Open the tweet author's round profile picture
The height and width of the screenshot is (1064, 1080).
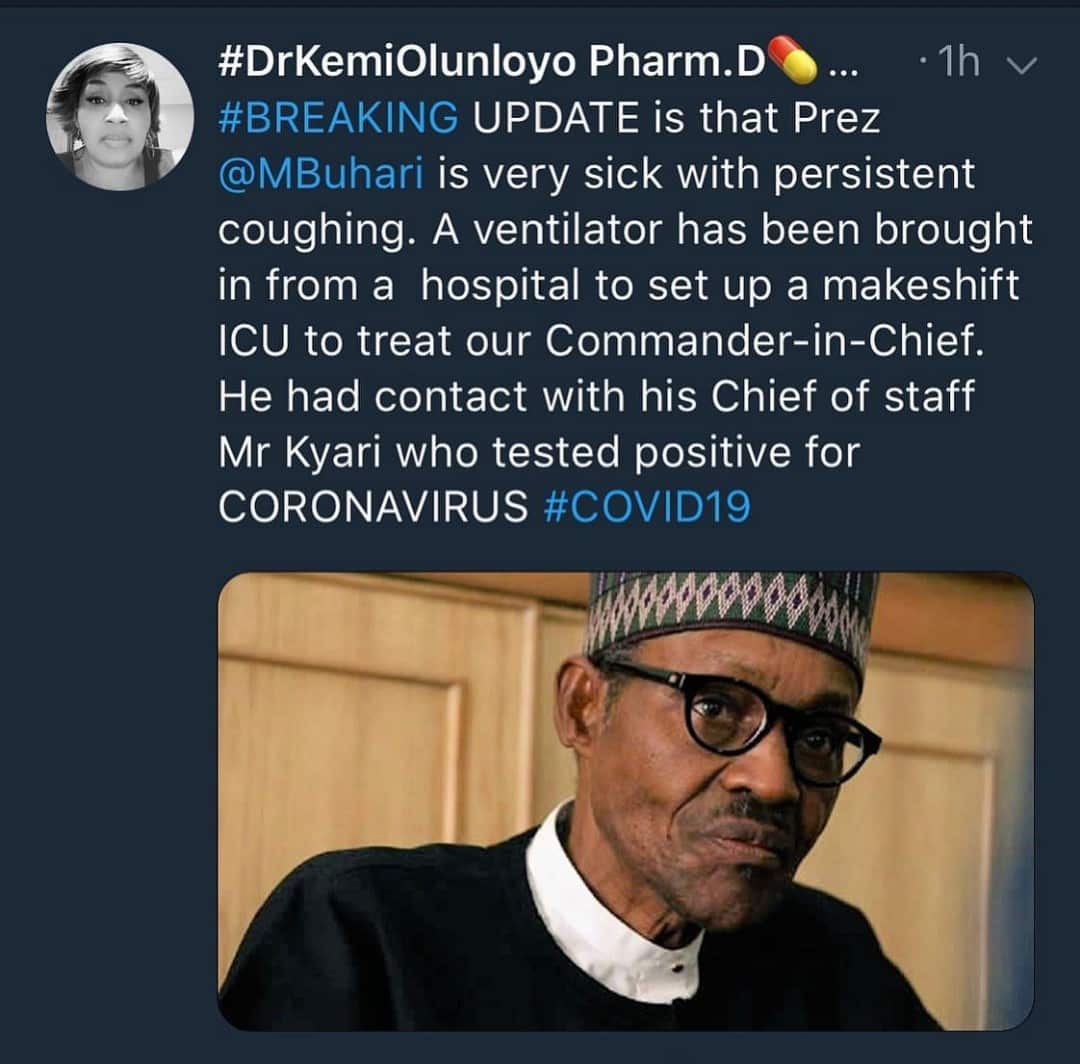pyautogui.click(x=120, y=118)
